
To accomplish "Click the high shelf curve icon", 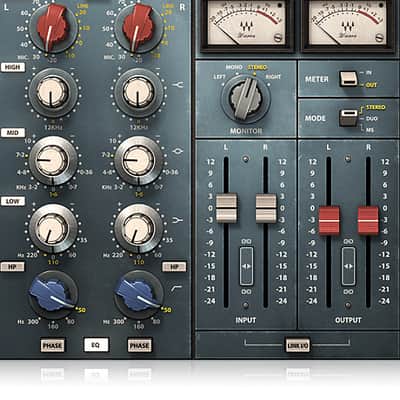I will [x=178, y=85].
